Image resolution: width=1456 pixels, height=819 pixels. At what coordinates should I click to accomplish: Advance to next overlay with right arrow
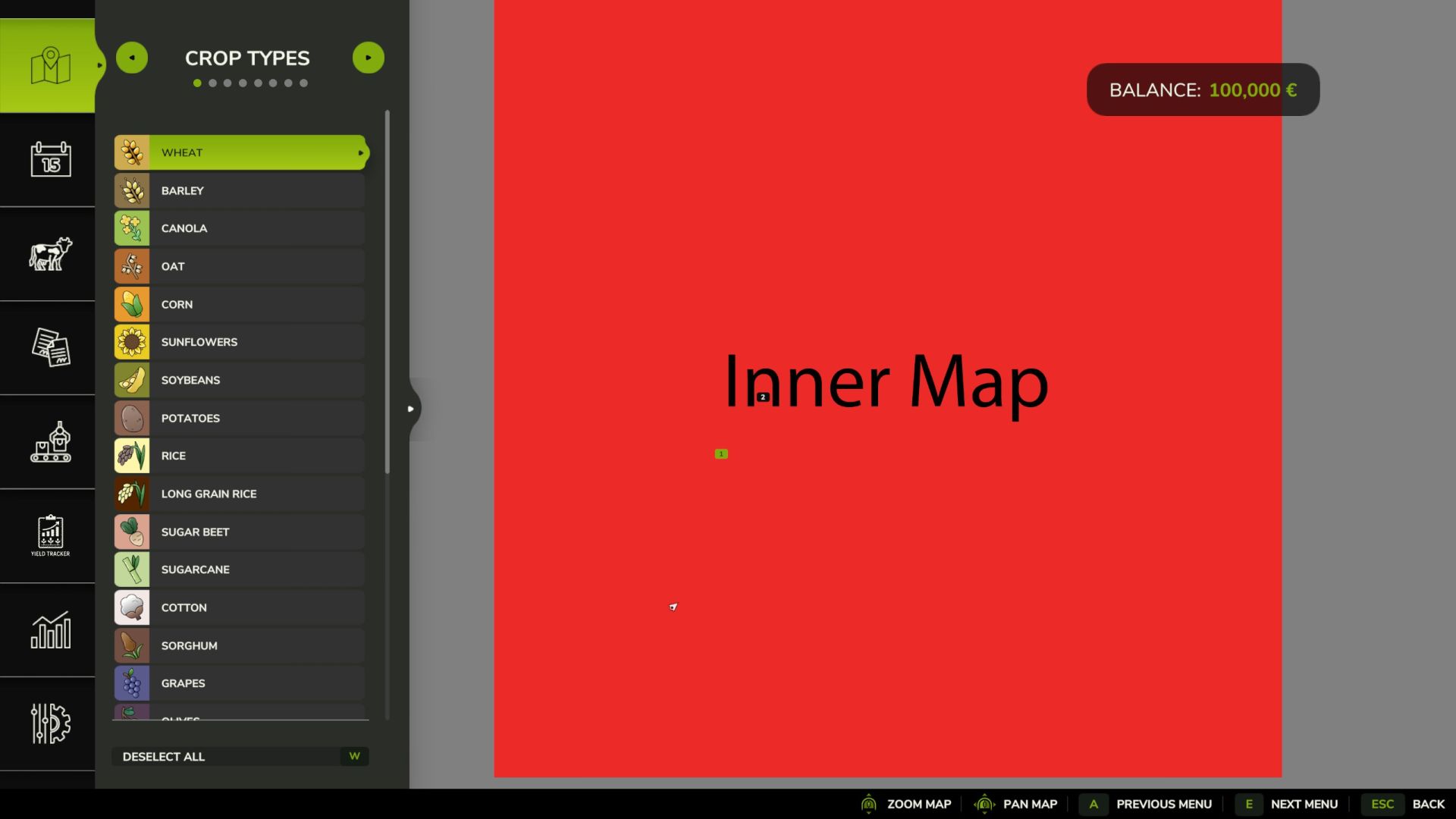(x=369, y=57)
